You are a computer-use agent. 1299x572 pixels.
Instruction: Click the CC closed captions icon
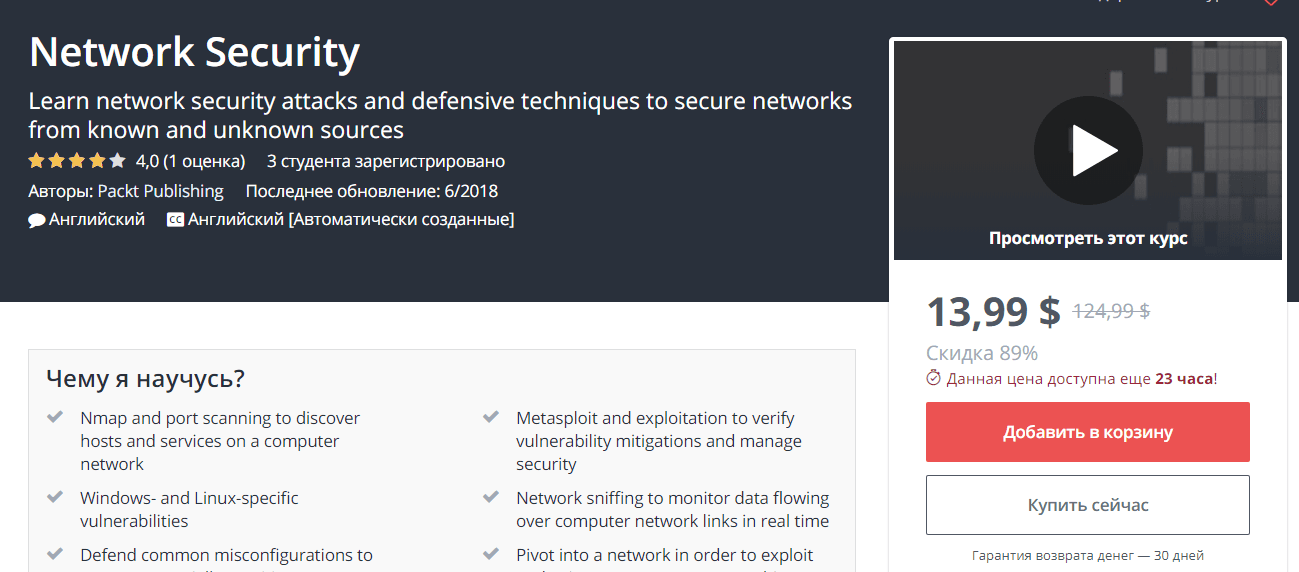175,220
